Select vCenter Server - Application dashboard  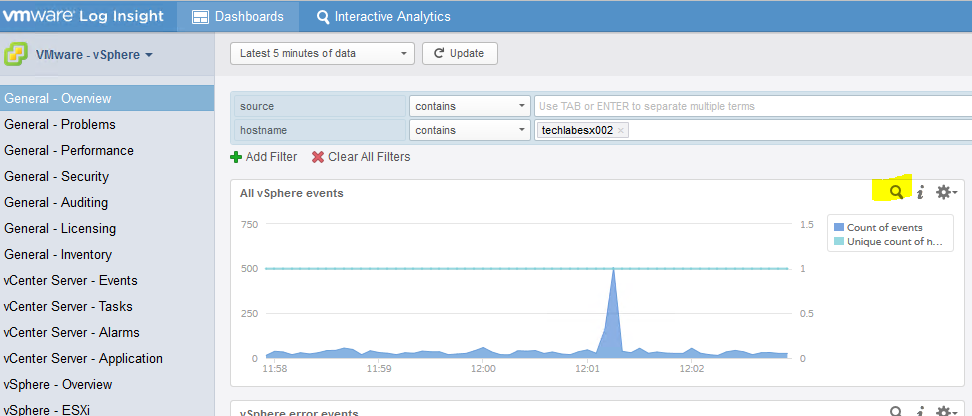point(107,359)
